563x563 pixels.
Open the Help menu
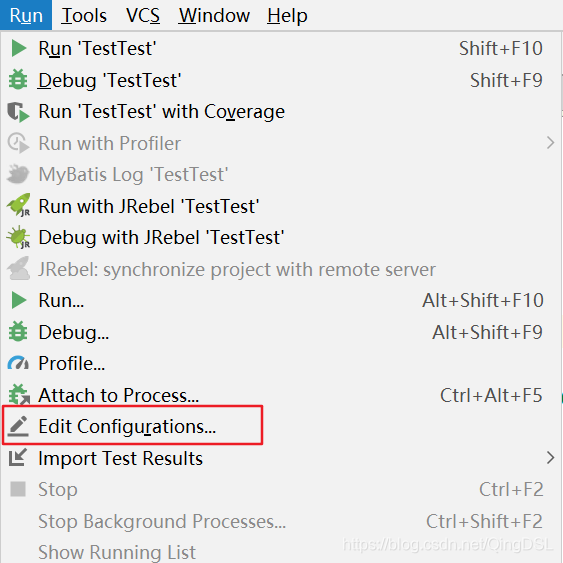tap(287, 15)
